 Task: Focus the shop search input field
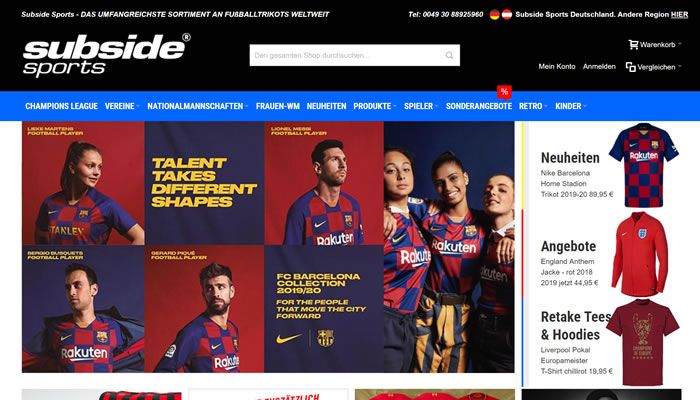[x=354, y=55]
